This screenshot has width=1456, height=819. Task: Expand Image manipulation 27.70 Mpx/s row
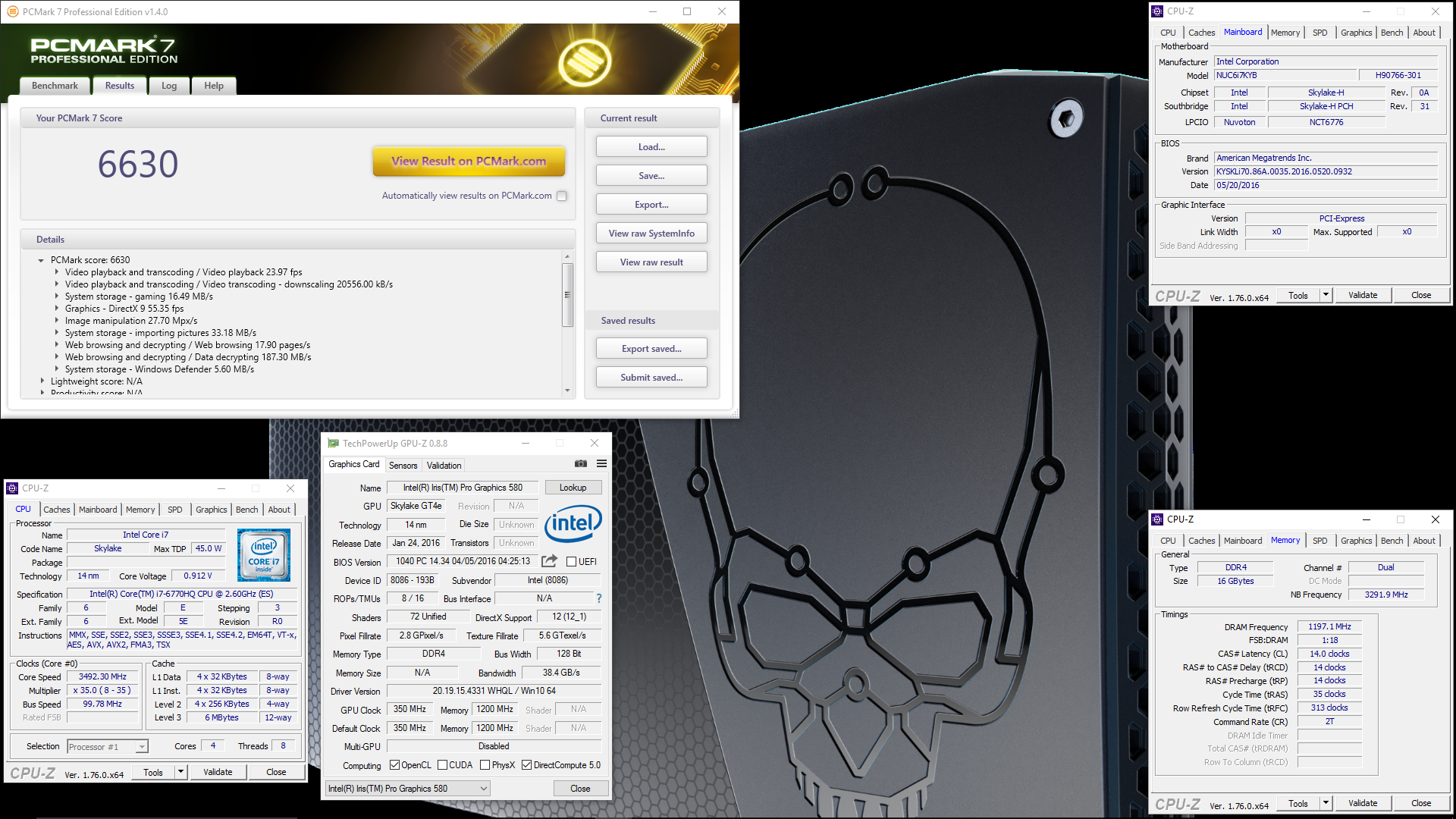point(57,321)
